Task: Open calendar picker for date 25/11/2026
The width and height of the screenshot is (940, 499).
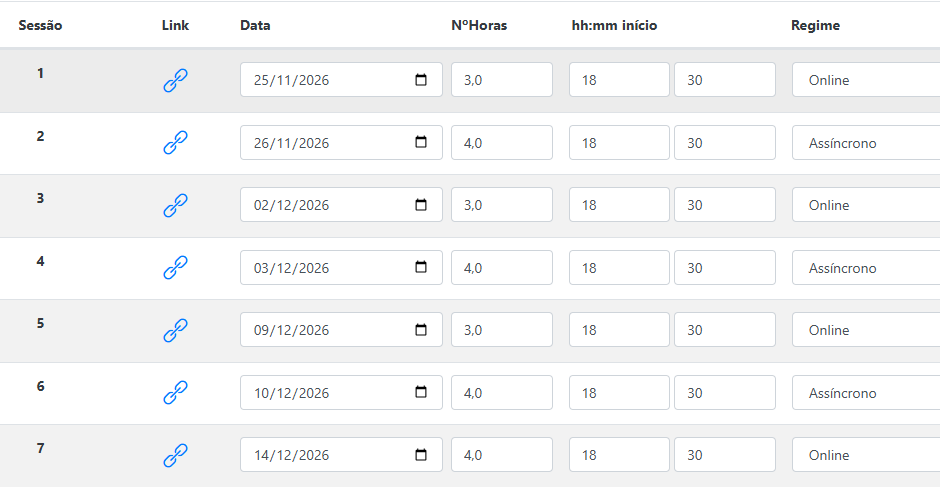Action: coord(421,80)
